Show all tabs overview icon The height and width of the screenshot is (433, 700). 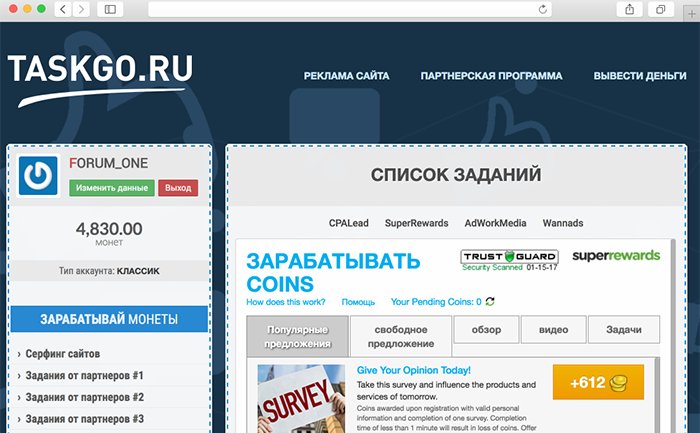click(x=661, y=9)
